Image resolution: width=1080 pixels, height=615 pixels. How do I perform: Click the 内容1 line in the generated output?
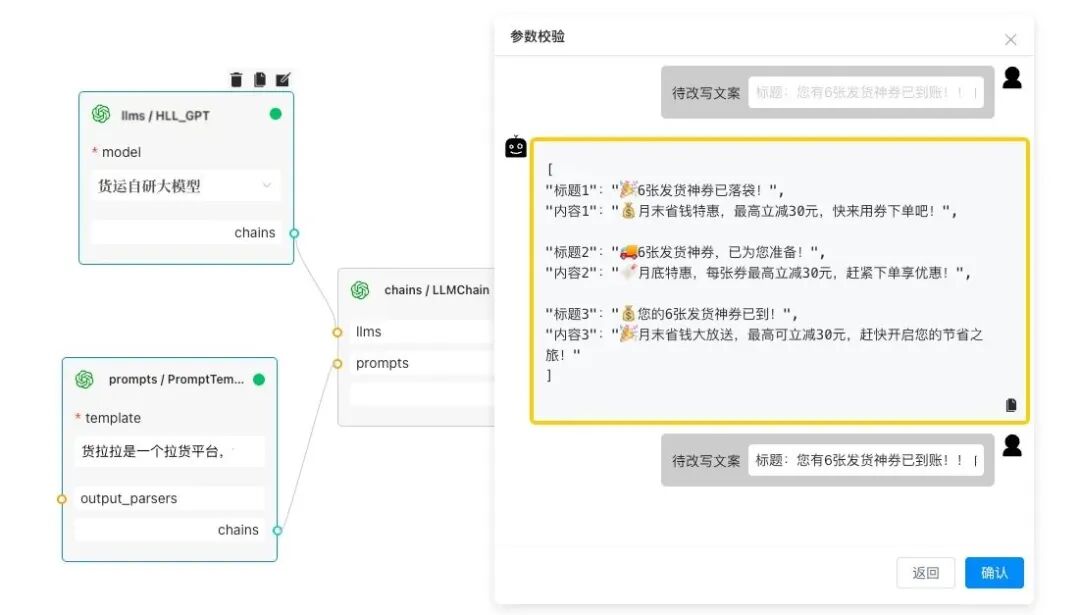point(751,211)
